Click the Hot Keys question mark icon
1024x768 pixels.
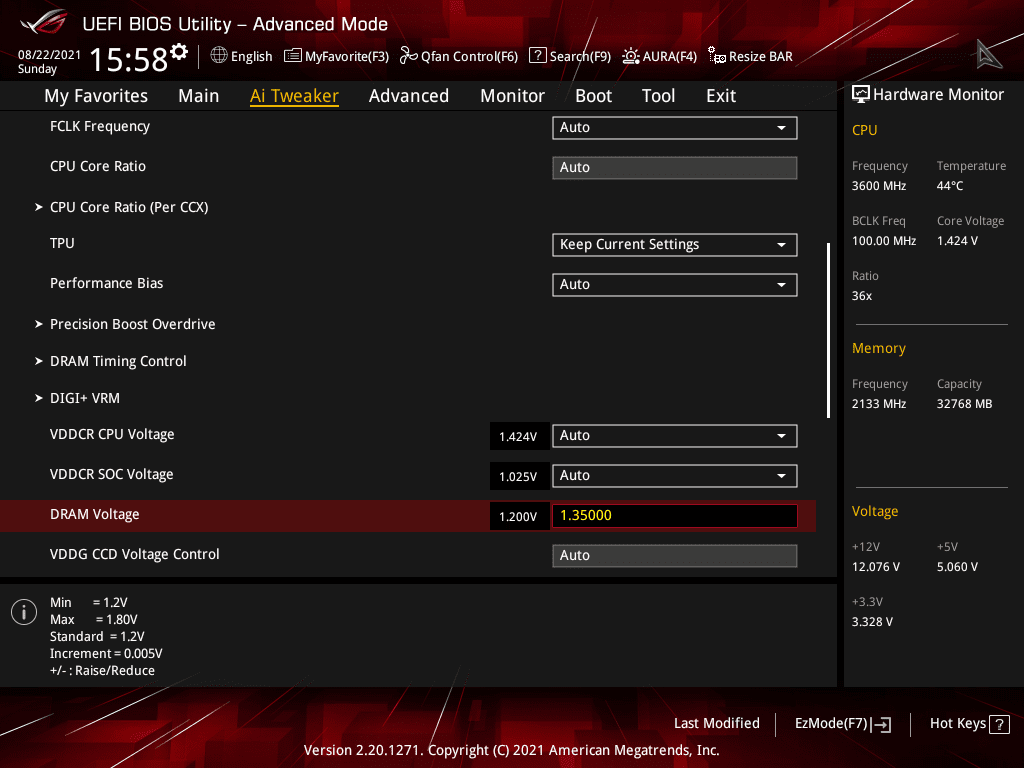click(999, 724)
